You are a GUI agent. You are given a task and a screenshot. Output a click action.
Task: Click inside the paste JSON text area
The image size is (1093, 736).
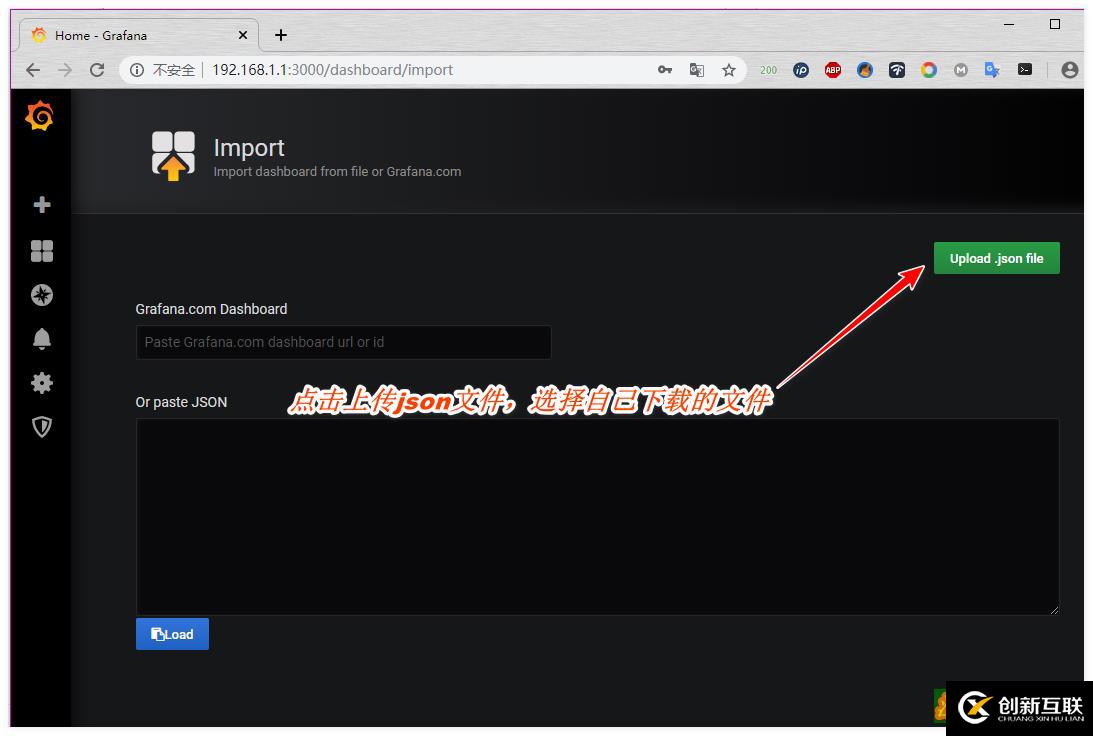coord(597,516)
